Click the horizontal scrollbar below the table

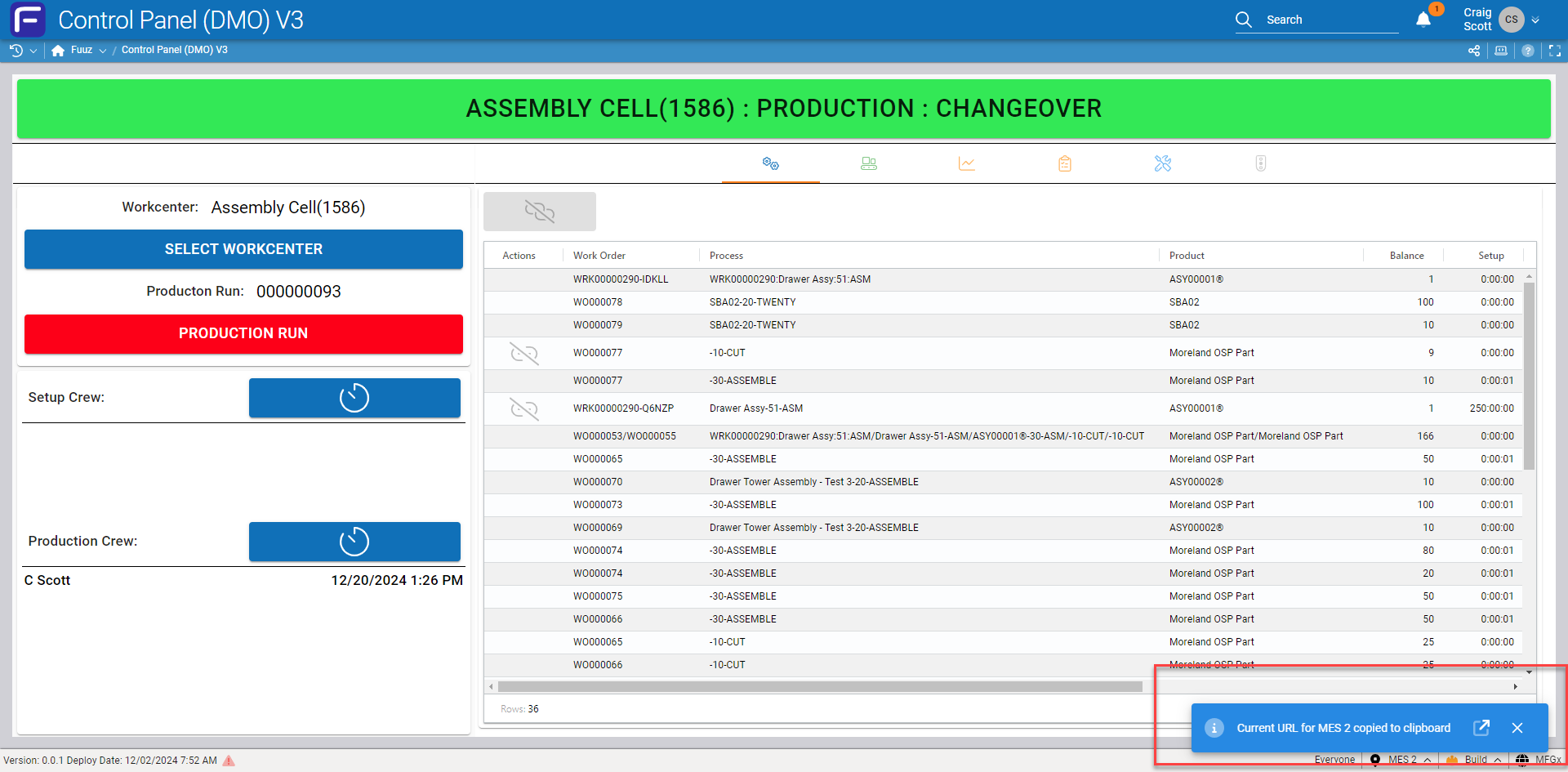(x=819, y=687)
